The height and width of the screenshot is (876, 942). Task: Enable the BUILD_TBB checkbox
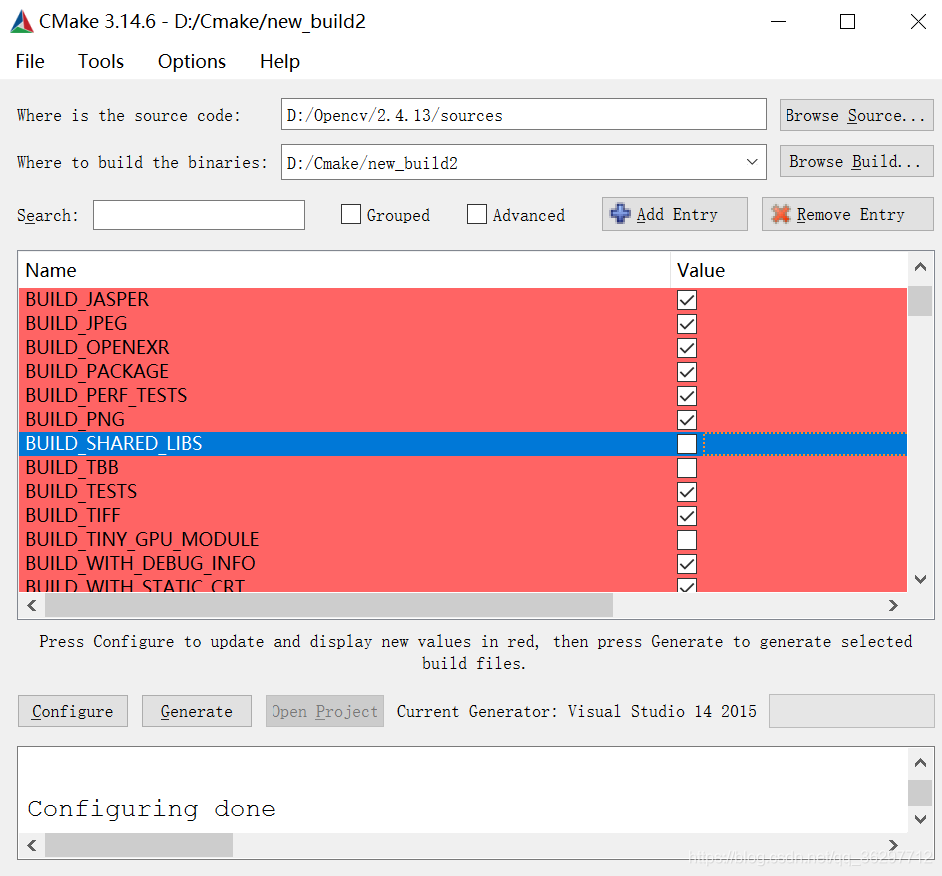(x=687, y=468)
